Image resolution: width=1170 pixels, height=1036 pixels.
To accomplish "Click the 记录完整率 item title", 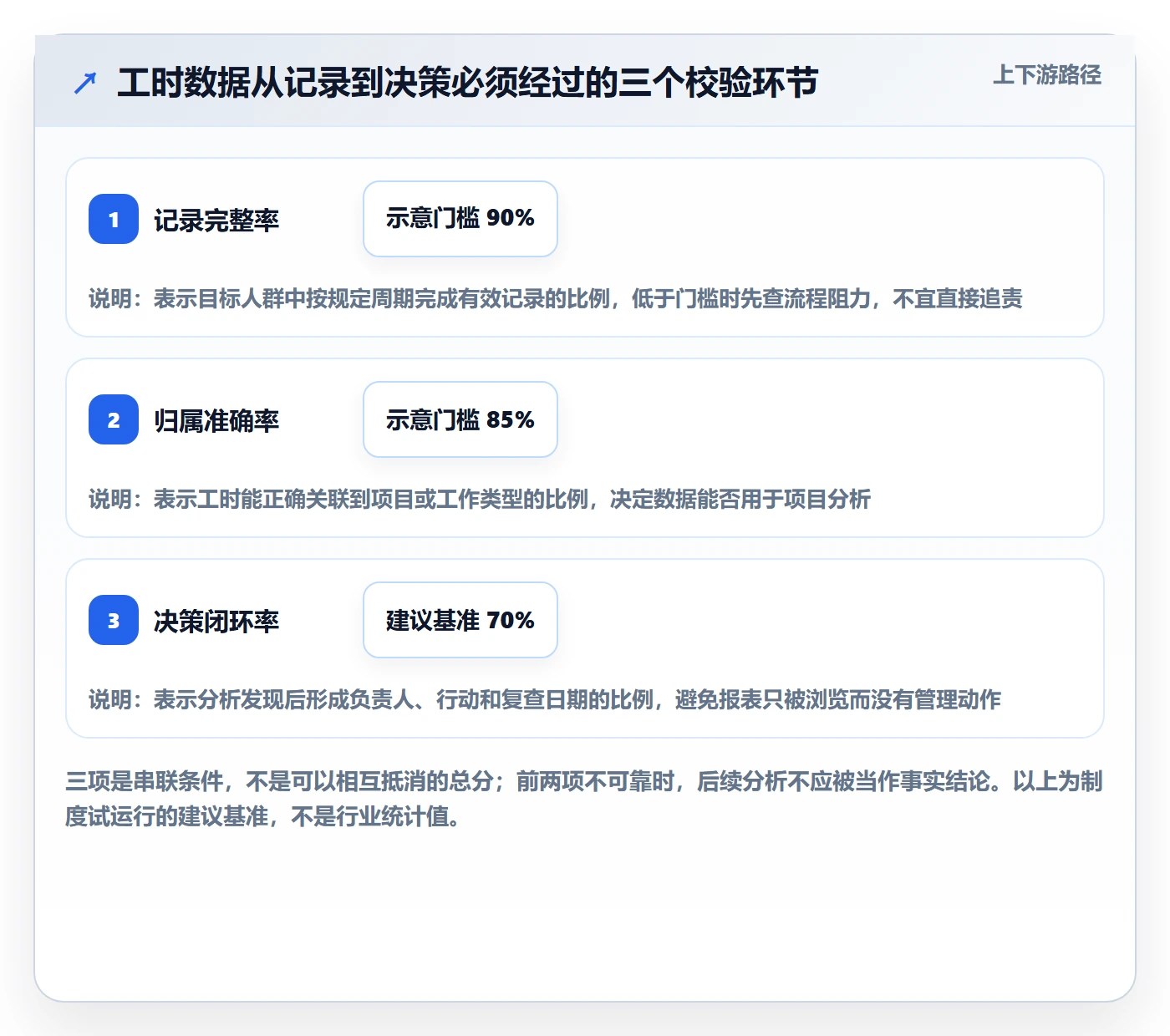I will pos(216,221).
